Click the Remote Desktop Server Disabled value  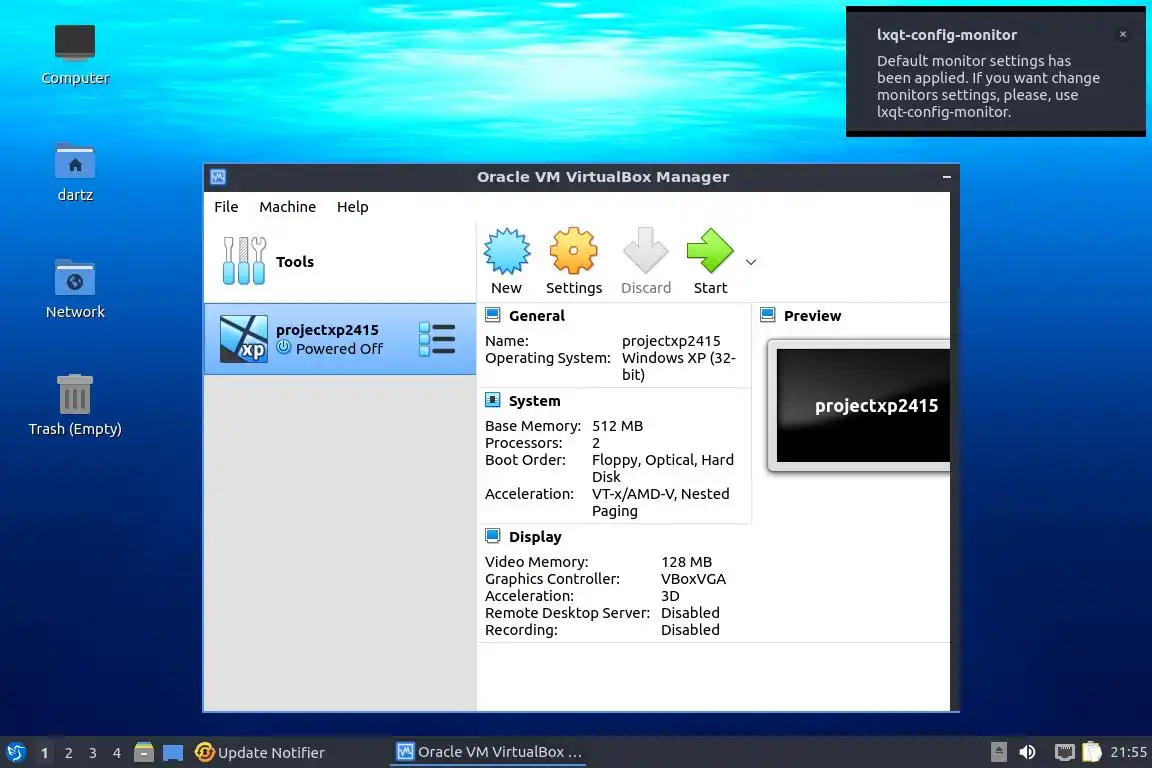point(690,612)
